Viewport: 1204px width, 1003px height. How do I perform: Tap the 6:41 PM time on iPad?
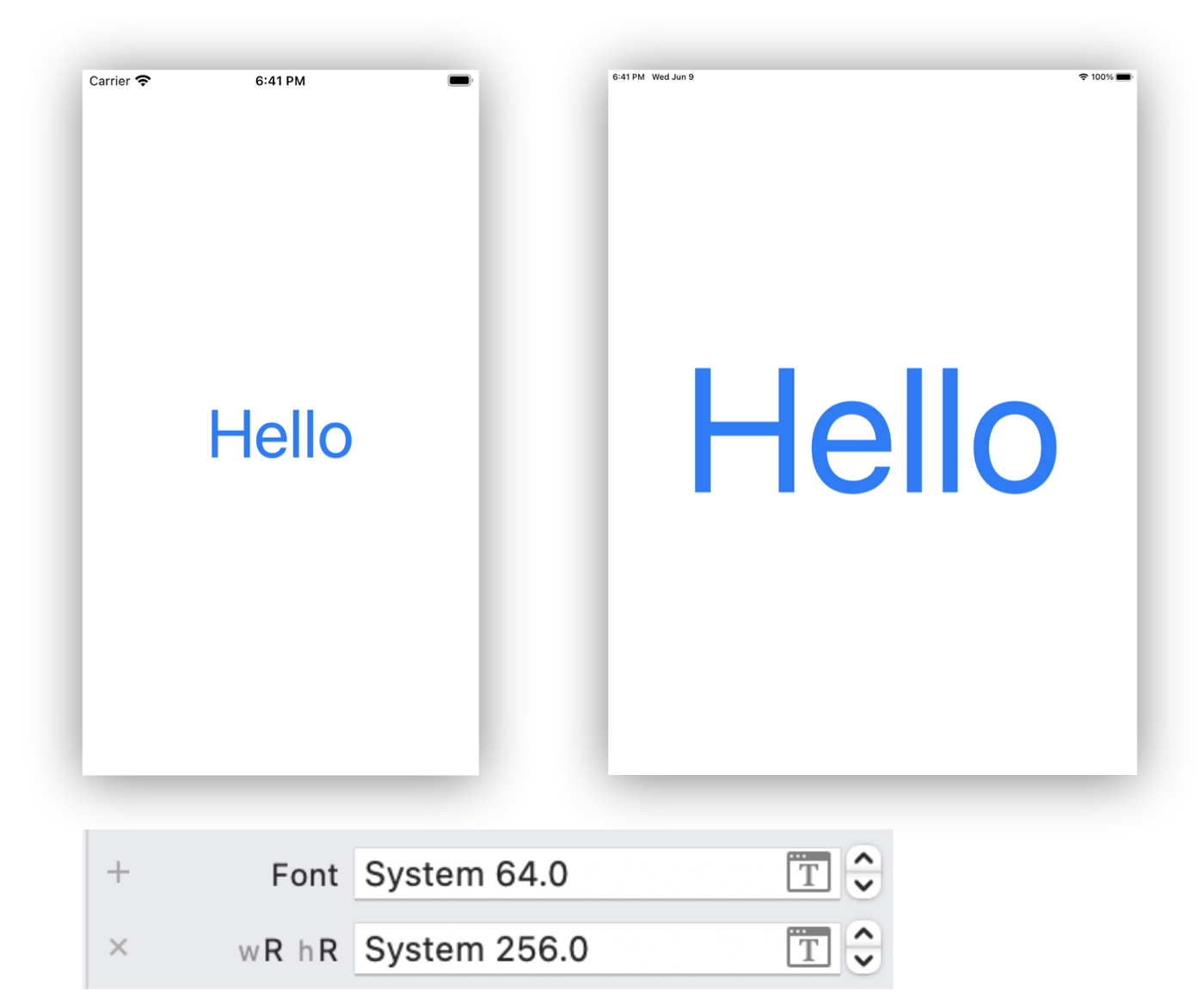[x=629, y=77]
